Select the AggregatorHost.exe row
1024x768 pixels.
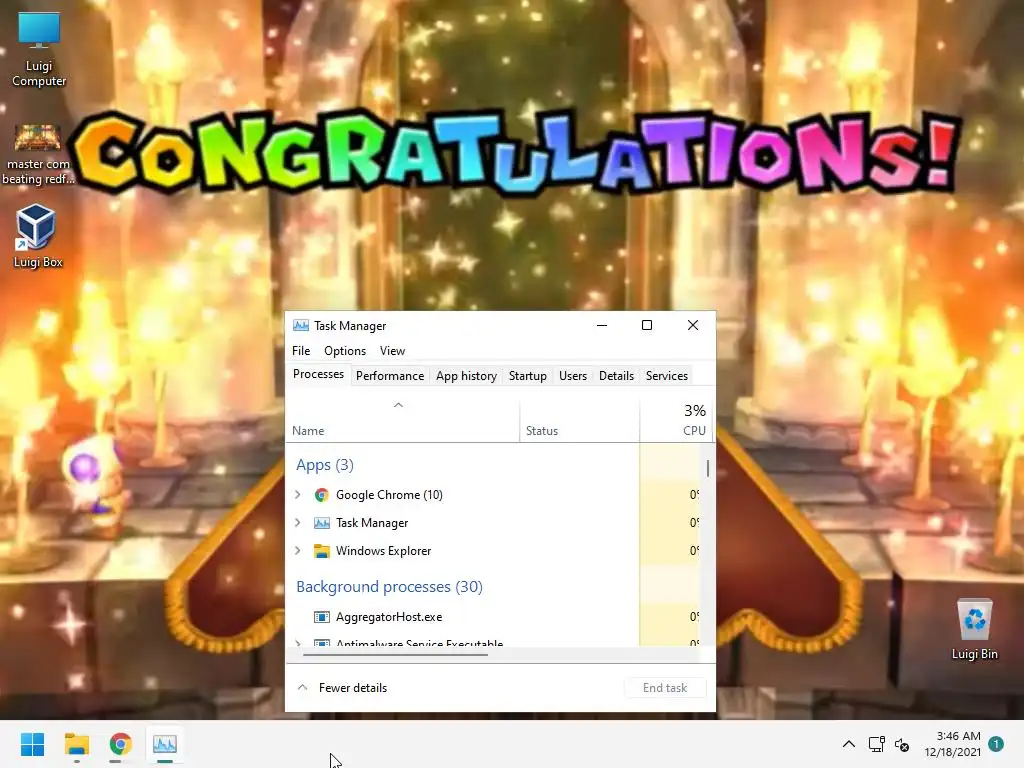click(493, 617)
